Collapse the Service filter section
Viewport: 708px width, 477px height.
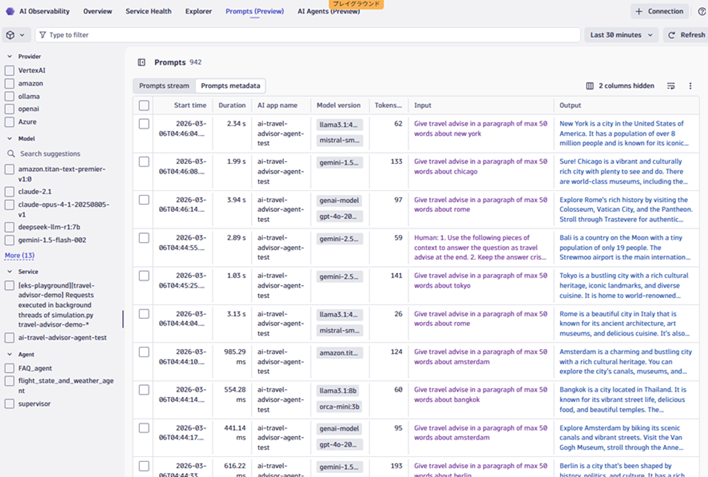10,271
